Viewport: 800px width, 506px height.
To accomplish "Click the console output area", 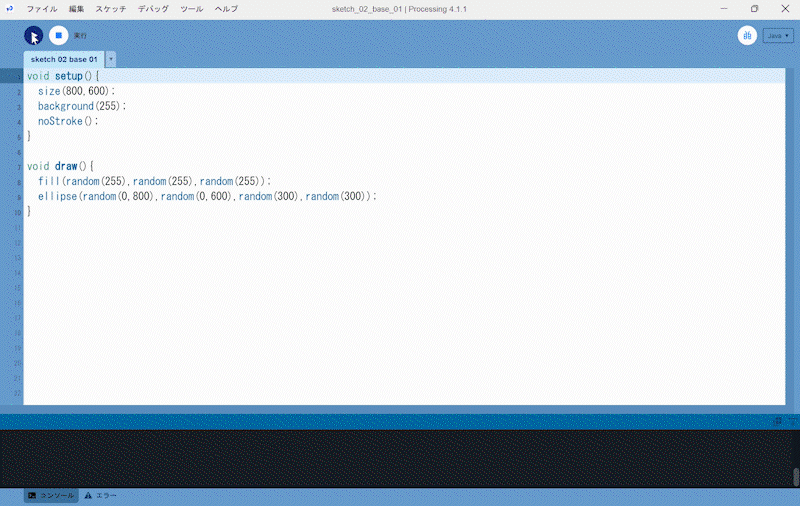I will pos(396,458).
